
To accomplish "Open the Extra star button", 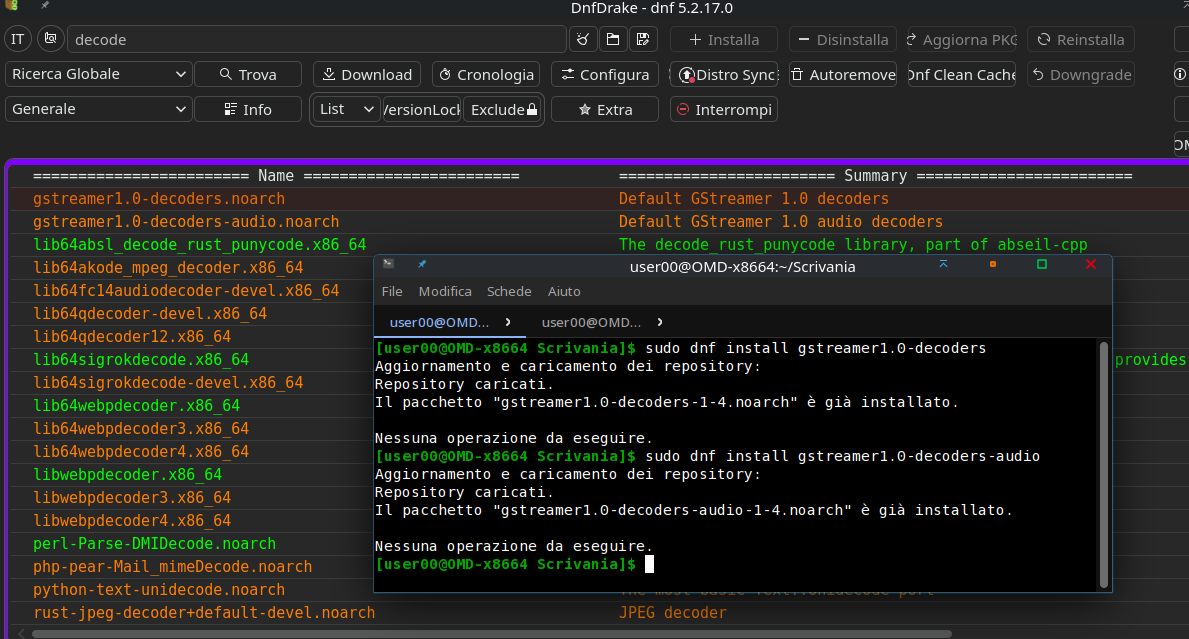I will coord(605,109).
